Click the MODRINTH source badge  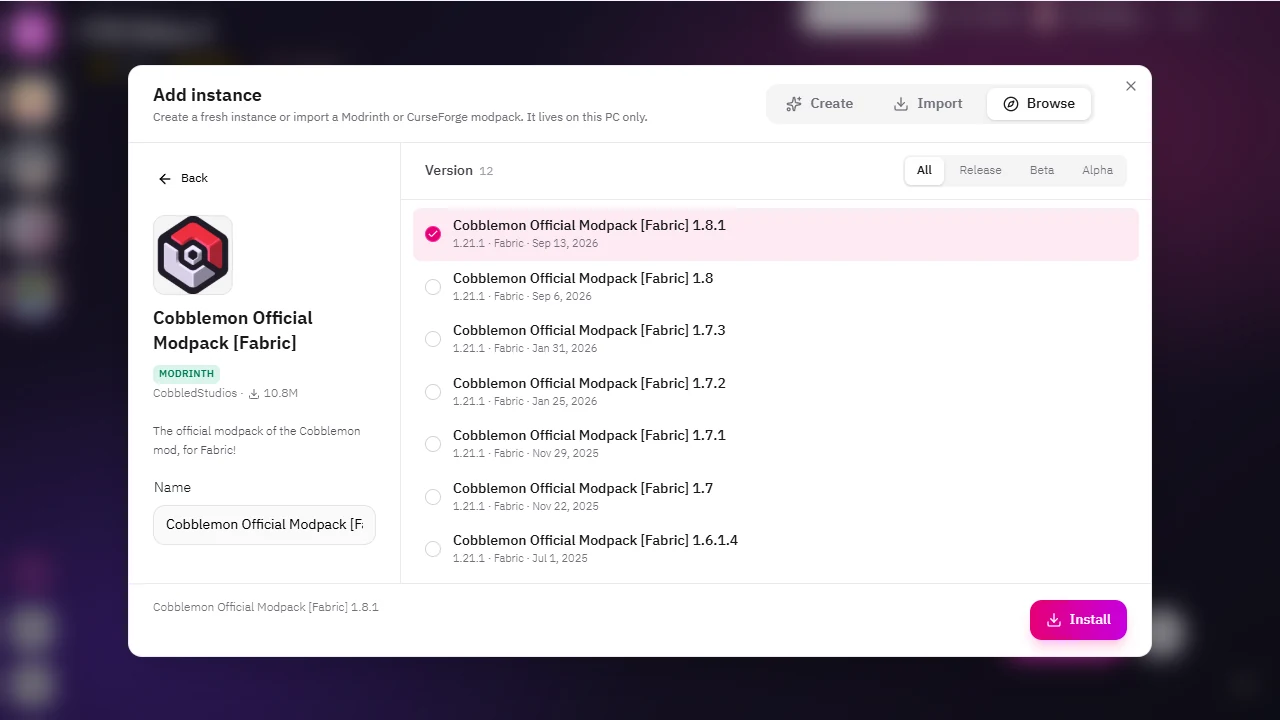pyautogui.click(x=187, y=374)
